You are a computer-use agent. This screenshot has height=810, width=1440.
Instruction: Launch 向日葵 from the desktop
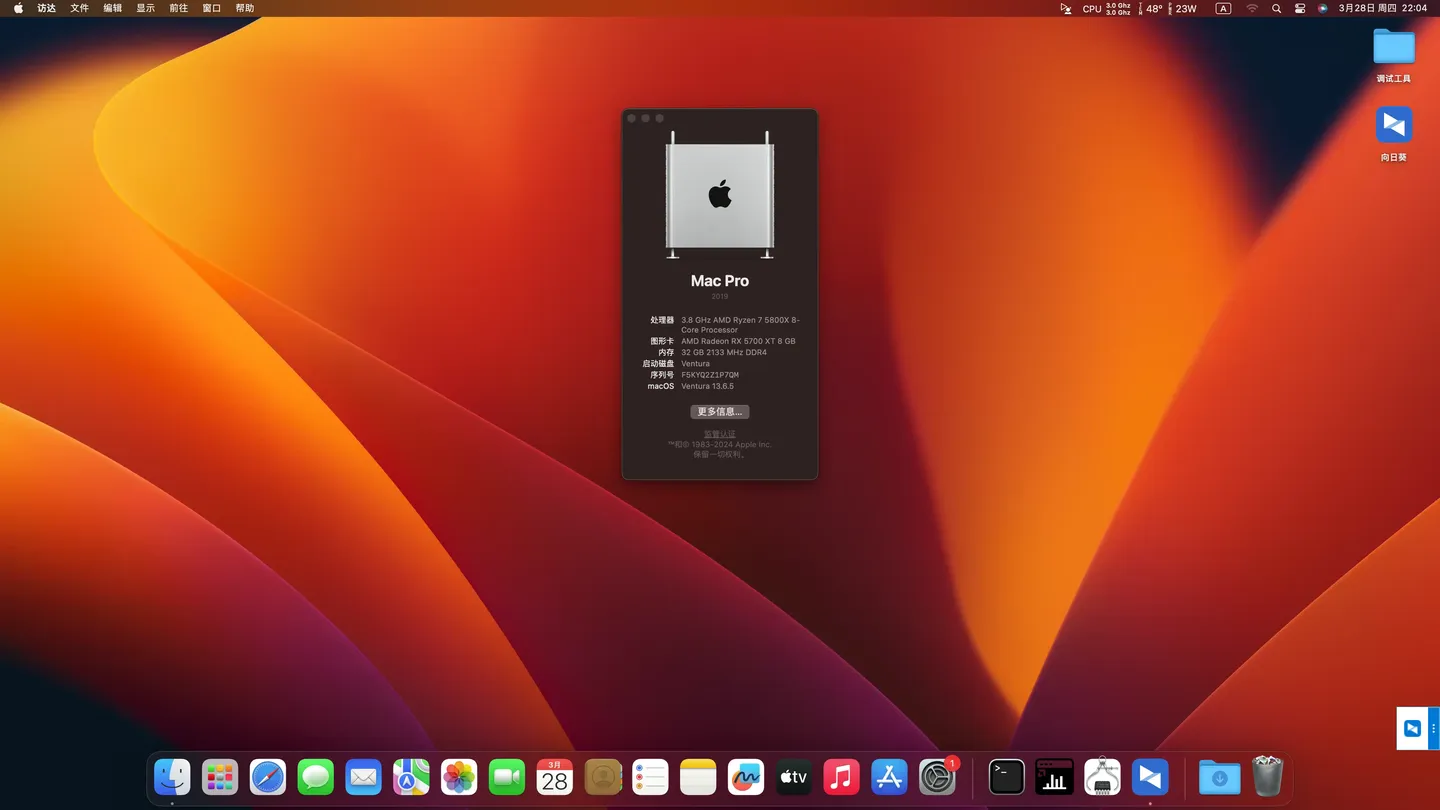point(1393,126)
